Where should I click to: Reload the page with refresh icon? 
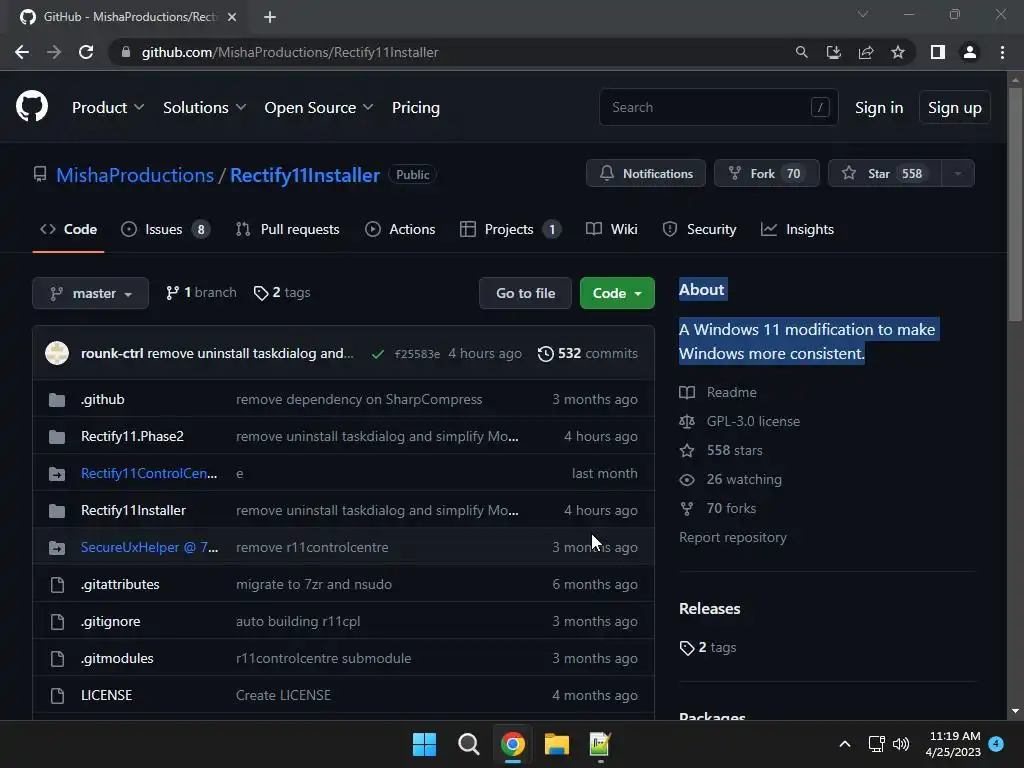coord(86,52)
